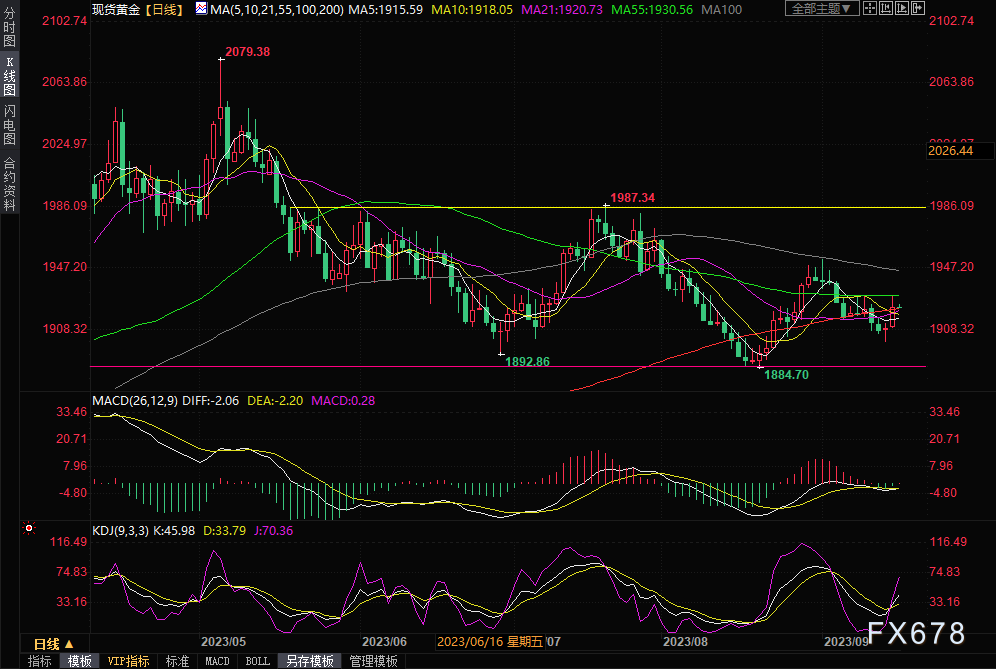996x669 pixels.
Task: Click the MA5:1915.59 value
Action: point(386,10)
